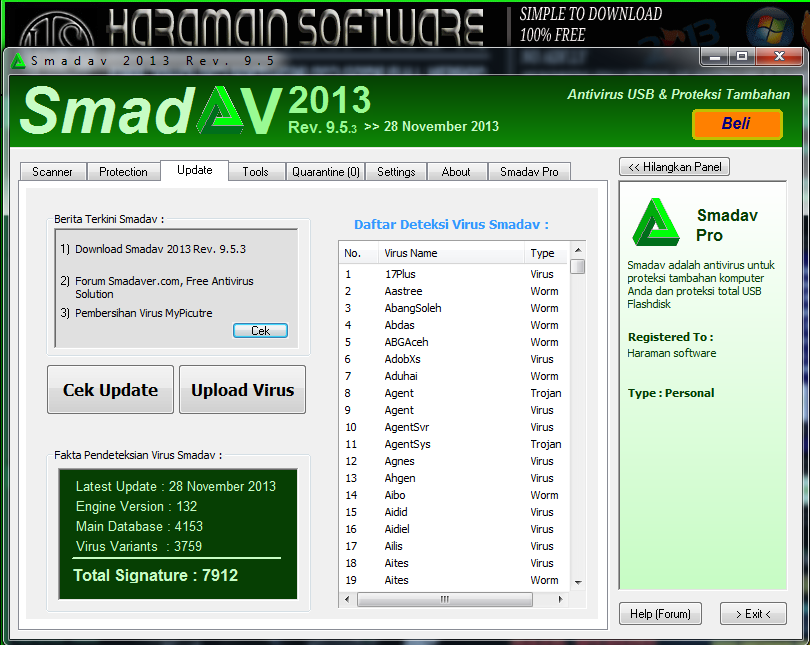This screenshot has height=645, width=810.
Task: Switch to the Protection tab
Action: [x=123, y=172]
